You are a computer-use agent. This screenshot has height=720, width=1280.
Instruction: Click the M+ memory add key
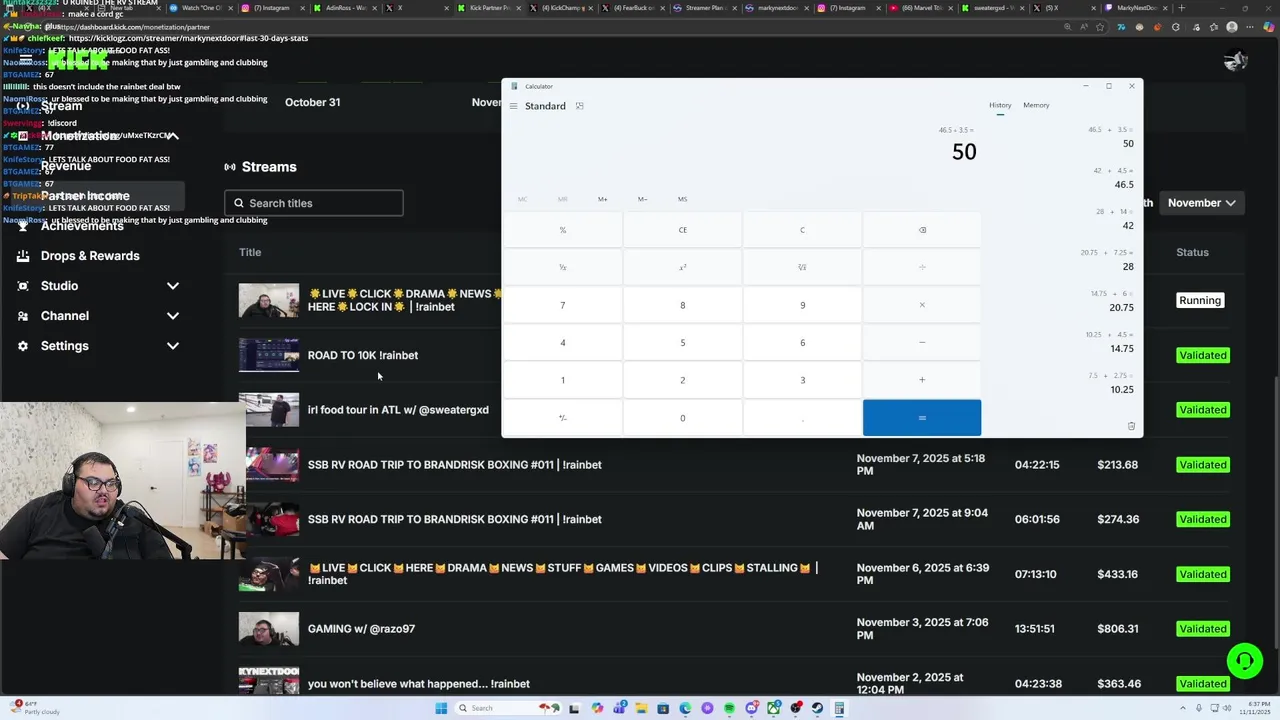[x=602, y=199]
